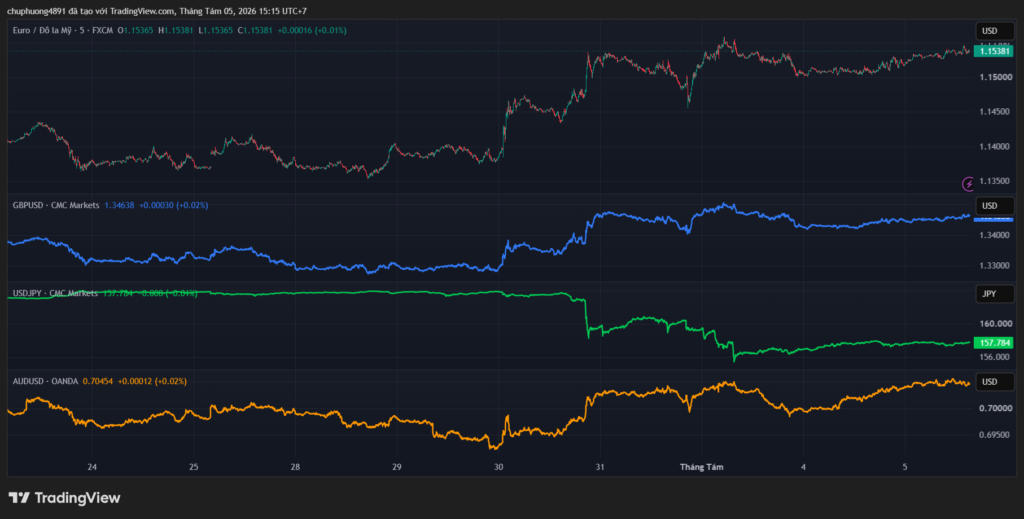Click date 24 on the time axis
The width and height of the screenshot is (1024, 519).
pyautogui.click(x=92, y=467)
